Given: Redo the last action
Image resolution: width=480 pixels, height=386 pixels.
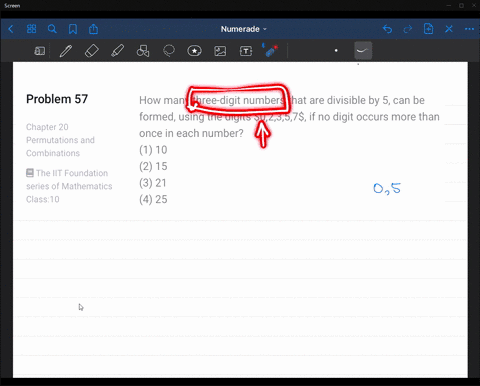Looking at the screenshot, I should point(408,29).
